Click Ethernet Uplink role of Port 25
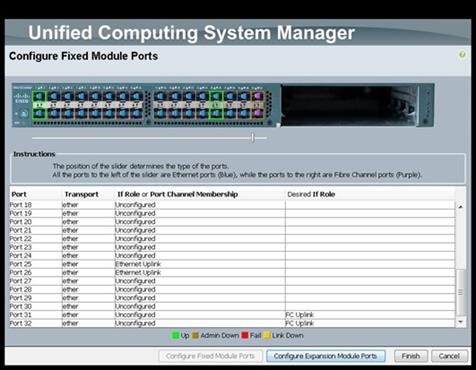Viewport: 476px width, 370px height. click(200, 264)
